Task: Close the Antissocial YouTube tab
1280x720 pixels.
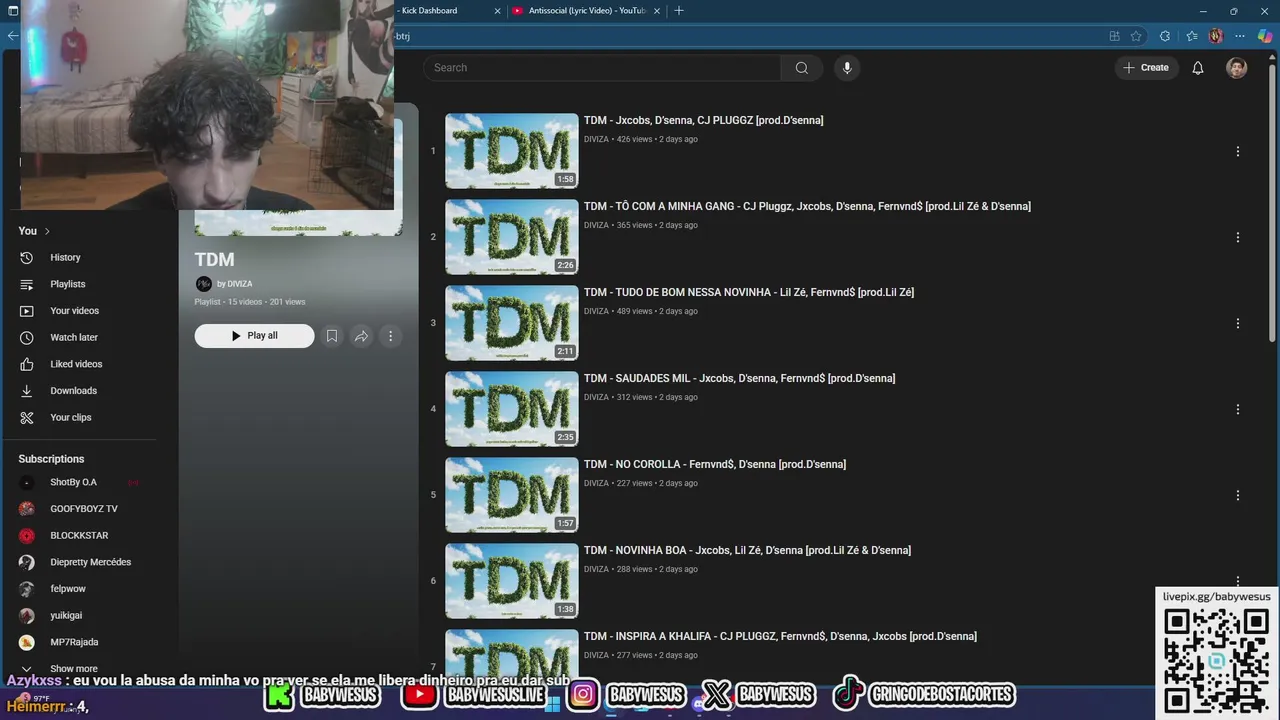Action: coord(657,11)
